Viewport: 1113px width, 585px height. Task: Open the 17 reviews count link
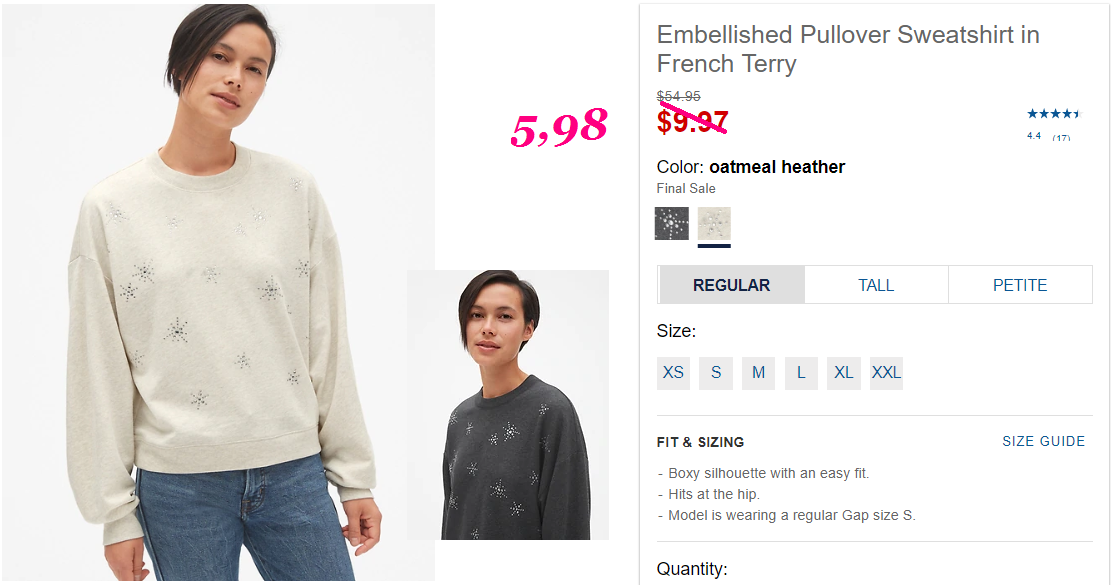point(1061,138)
